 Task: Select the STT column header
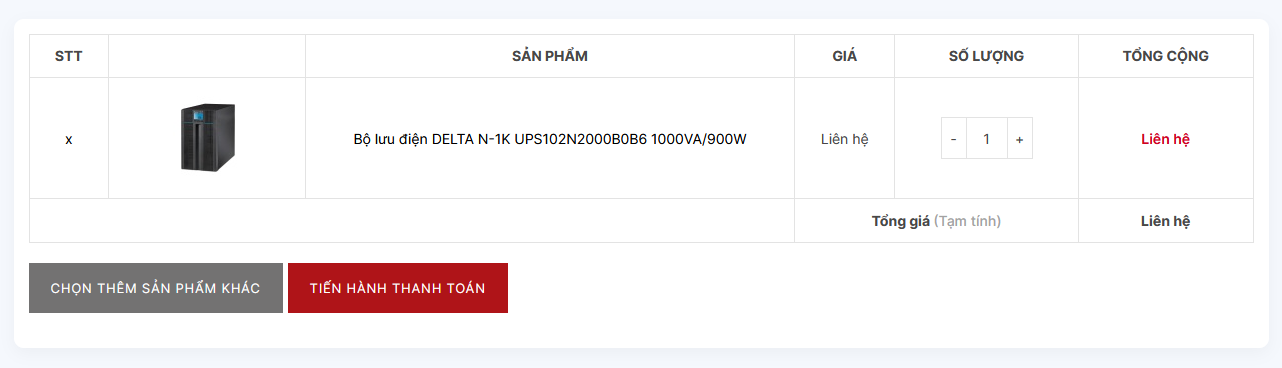[x=69, y=56]
